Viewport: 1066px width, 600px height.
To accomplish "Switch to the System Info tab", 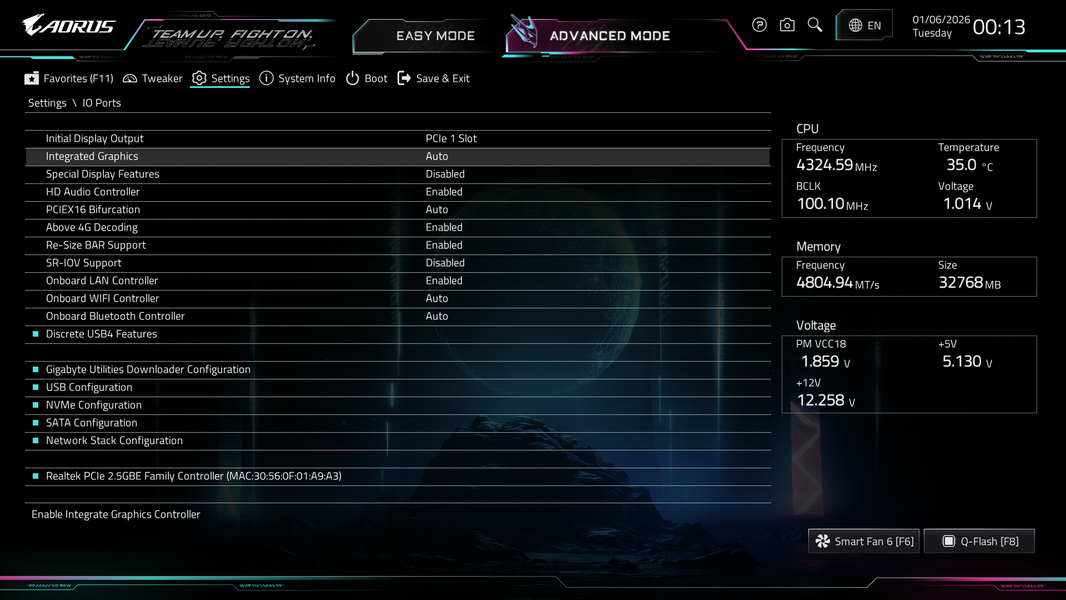I will click(x=298, y=78).
